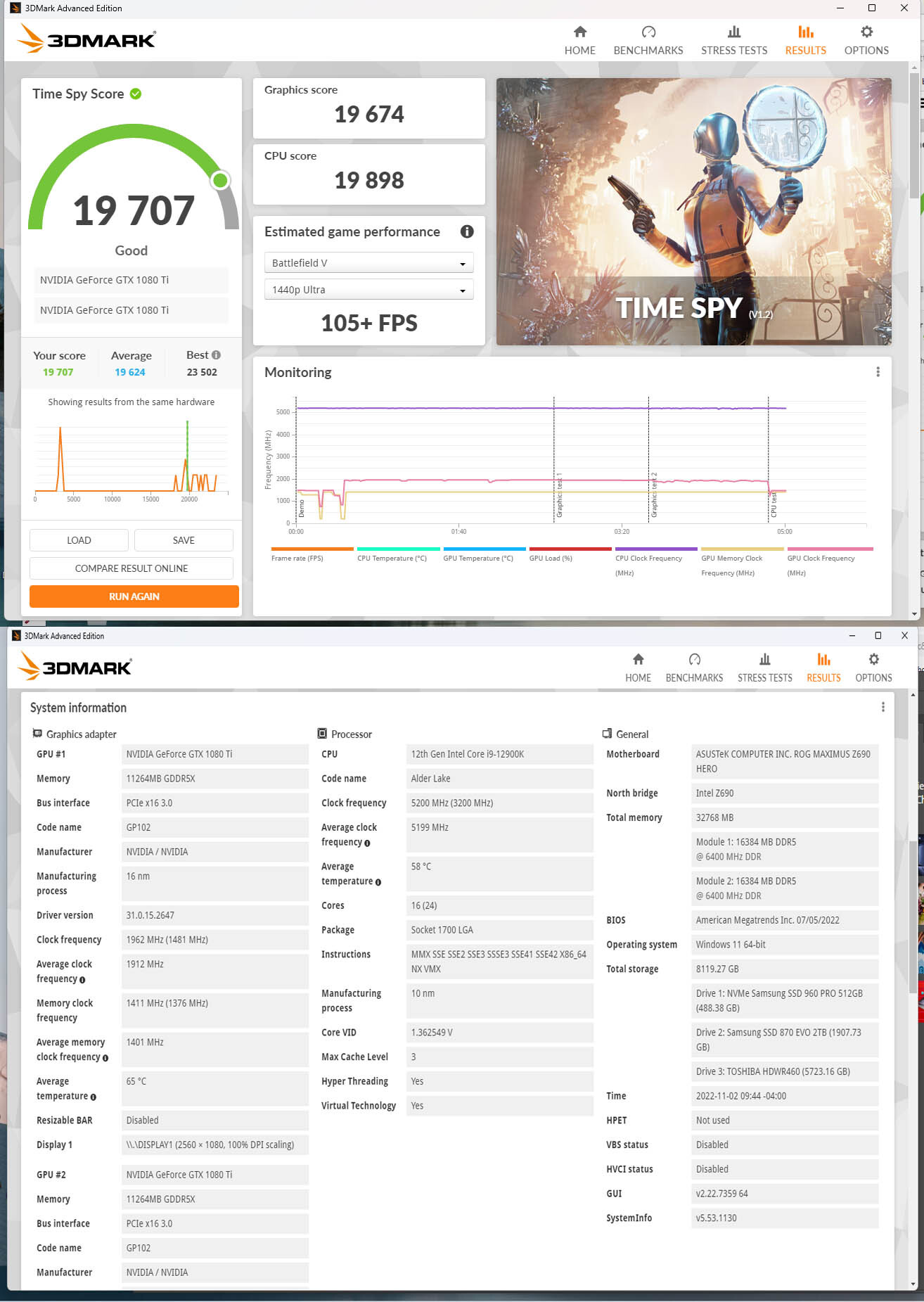This screenshot has width=924, height=1302.
Task: Open STRESS TESTS in the top 3DMark window
Action: point(734,41)
